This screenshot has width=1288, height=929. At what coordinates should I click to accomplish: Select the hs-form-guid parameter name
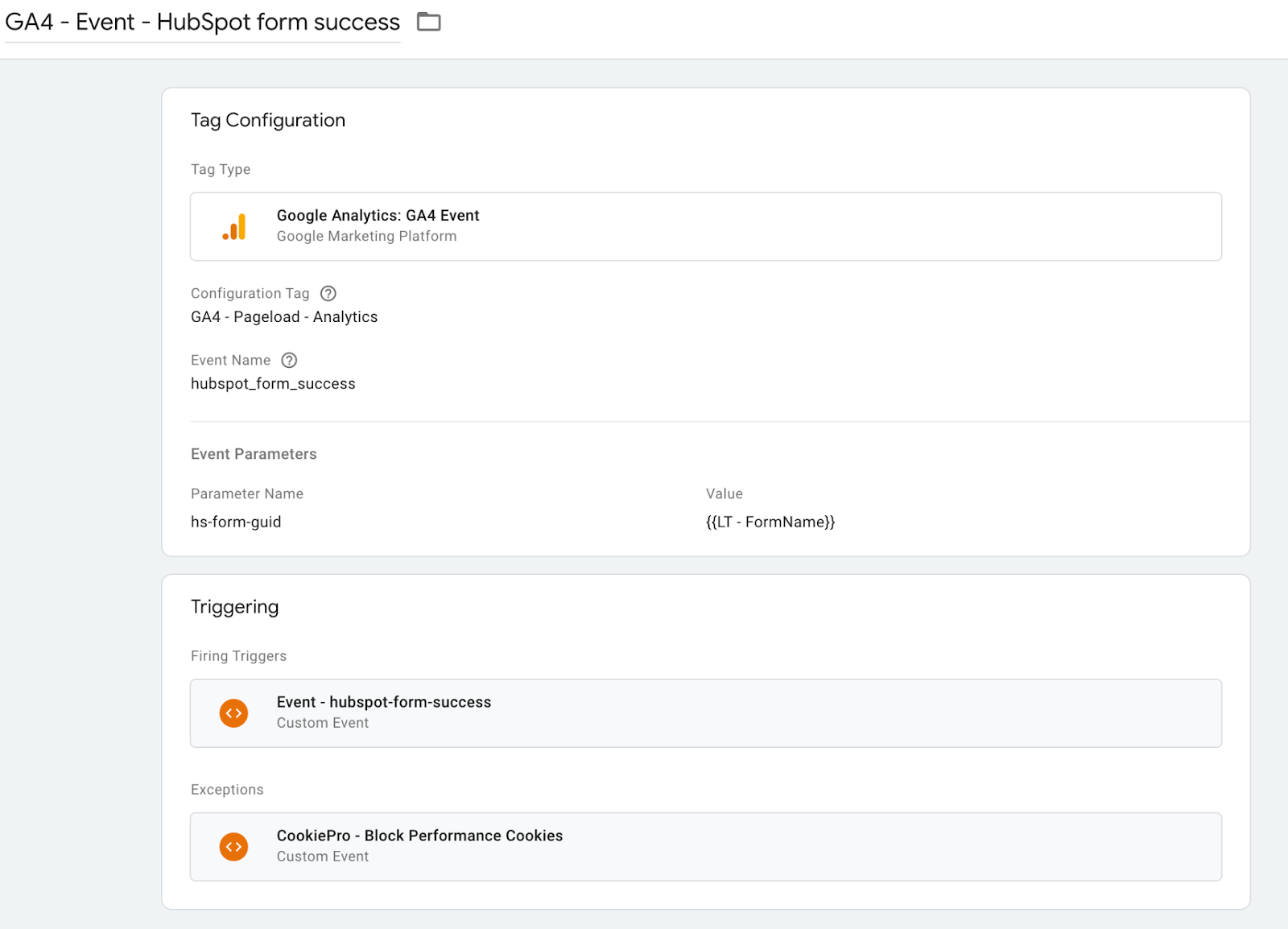(236, 522)
